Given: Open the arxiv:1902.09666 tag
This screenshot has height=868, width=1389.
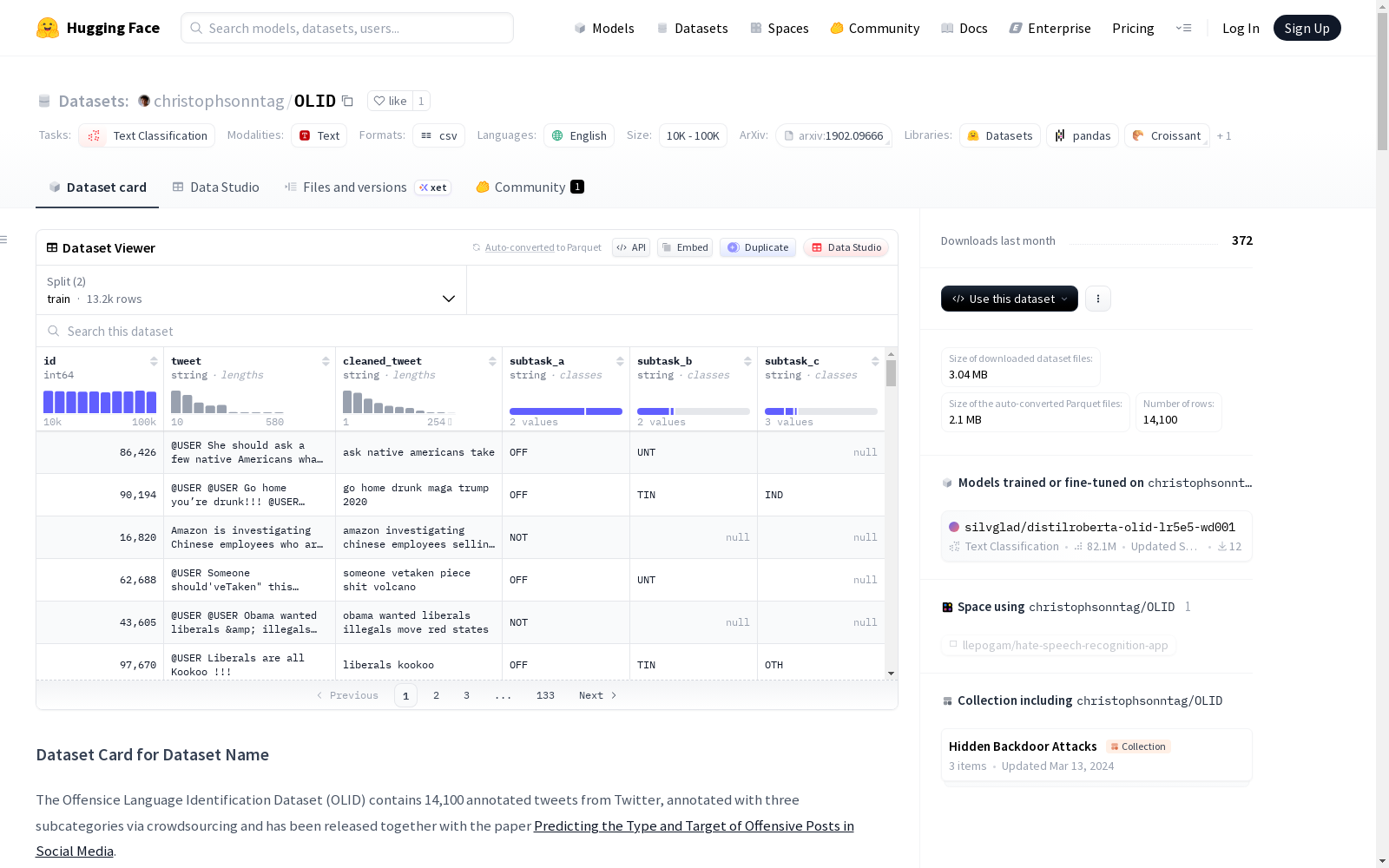Looking at the screenshot, I should click(x=833, y=135).
